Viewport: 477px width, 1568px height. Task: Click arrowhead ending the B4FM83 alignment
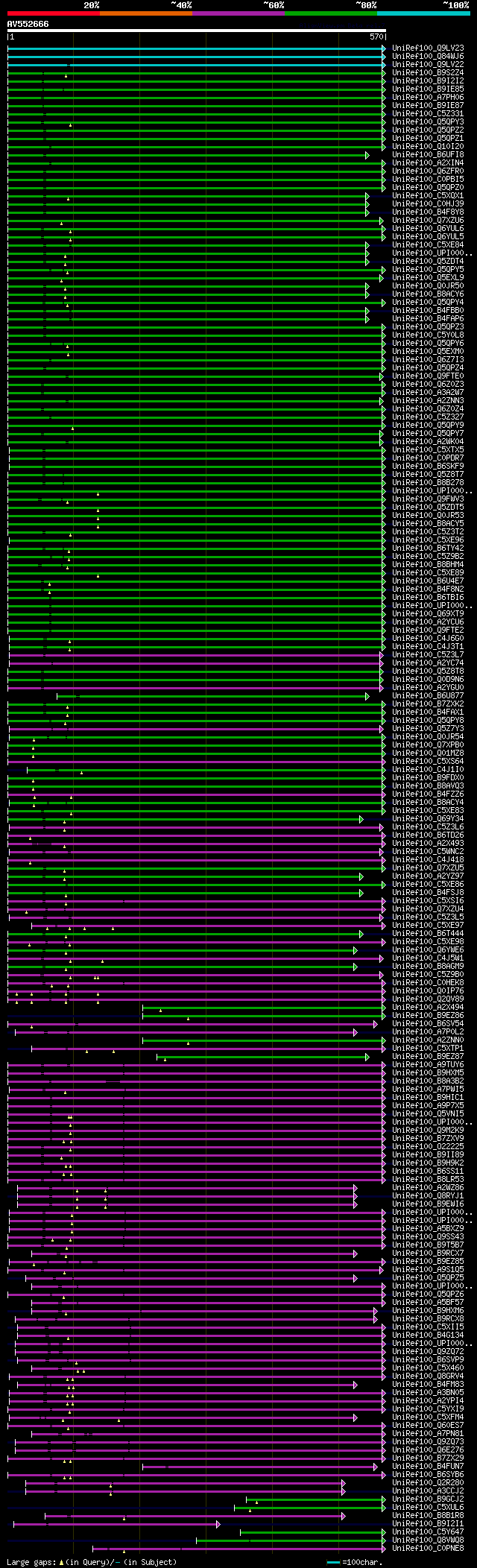(356, 1385)
